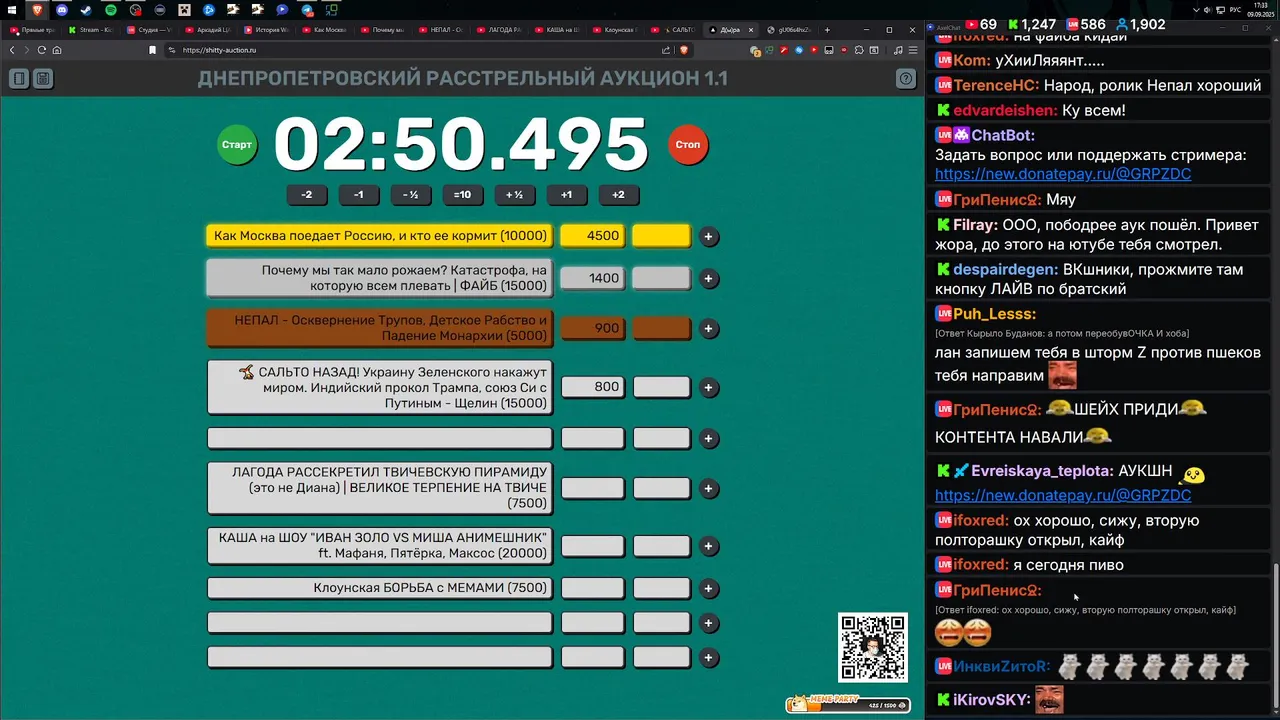The width and height of the screenshot is (1280, 720).
Task: Open donatepay link in Evreiskaya_teplota message
Action: [1063, 495]
